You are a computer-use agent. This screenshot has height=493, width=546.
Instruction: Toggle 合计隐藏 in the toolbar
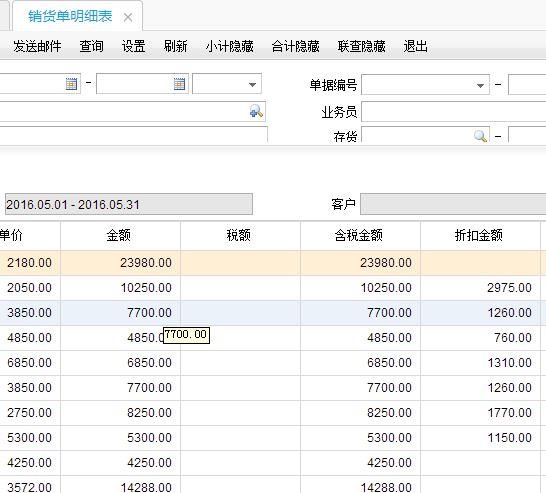[296, 46]
